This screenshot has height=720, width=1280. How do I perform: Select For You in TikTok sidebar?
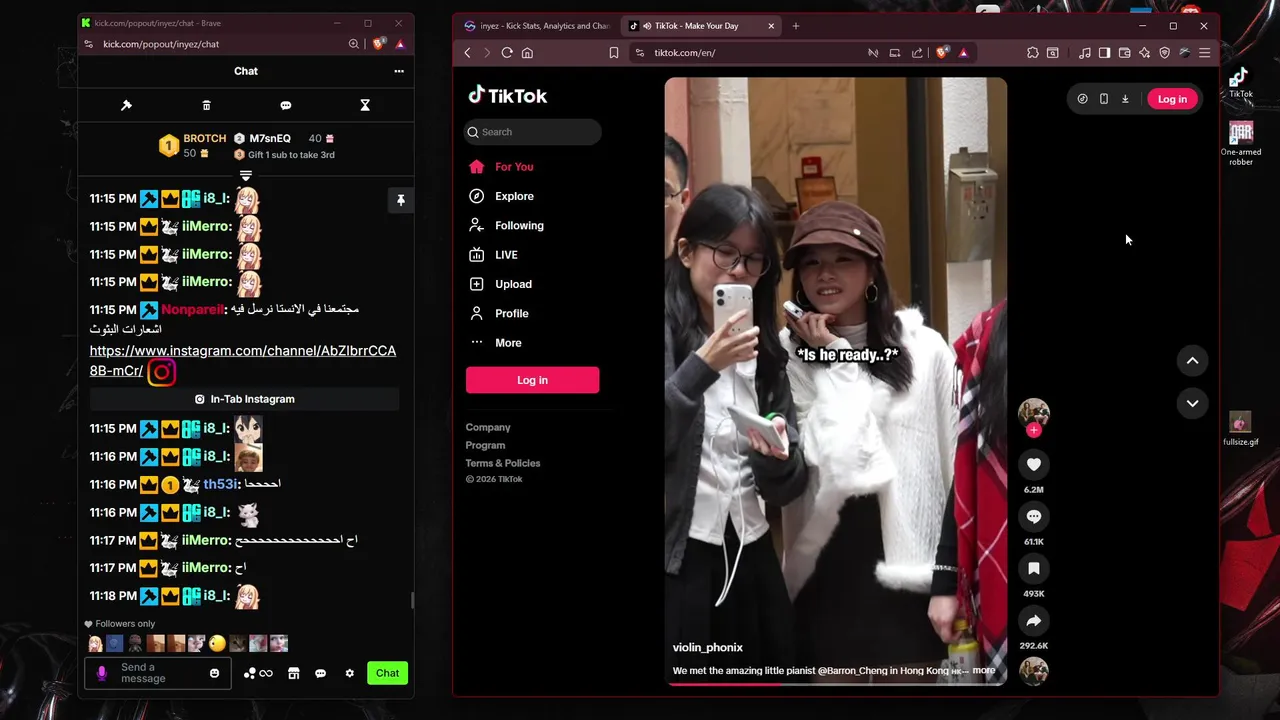(514, 167)
